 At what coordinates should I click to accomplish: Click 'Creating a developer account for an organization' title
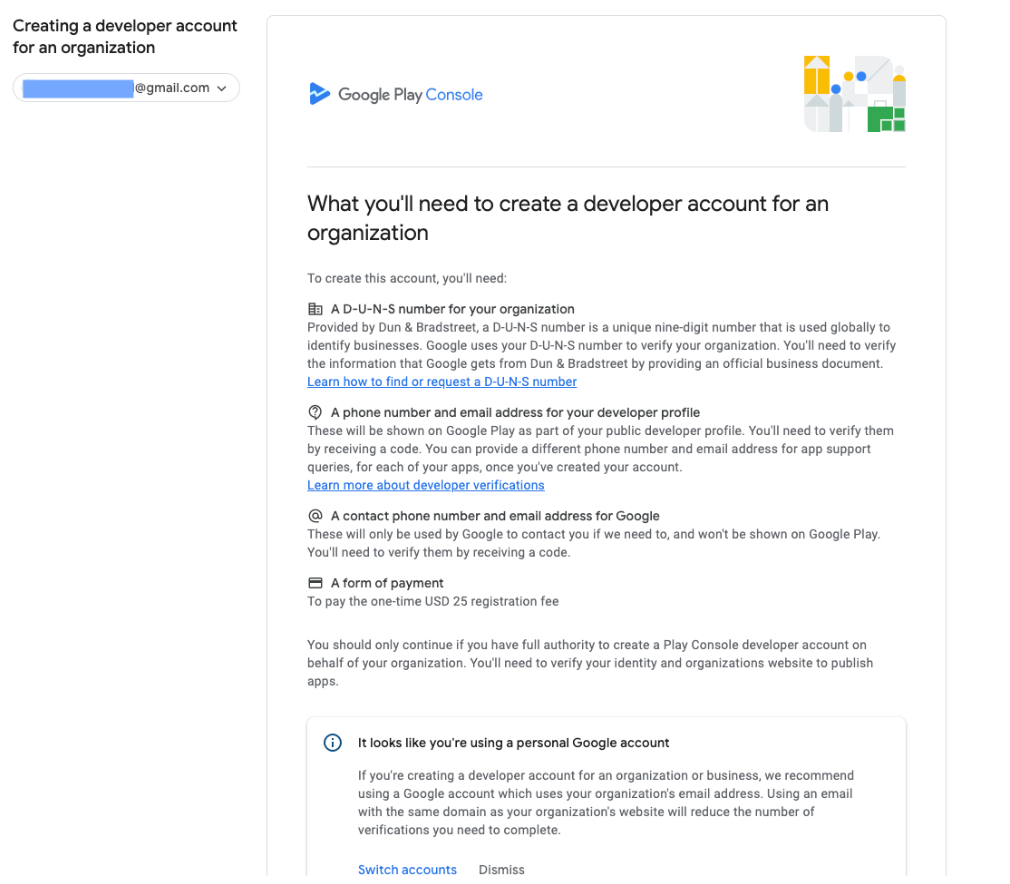tap(125, 37)
